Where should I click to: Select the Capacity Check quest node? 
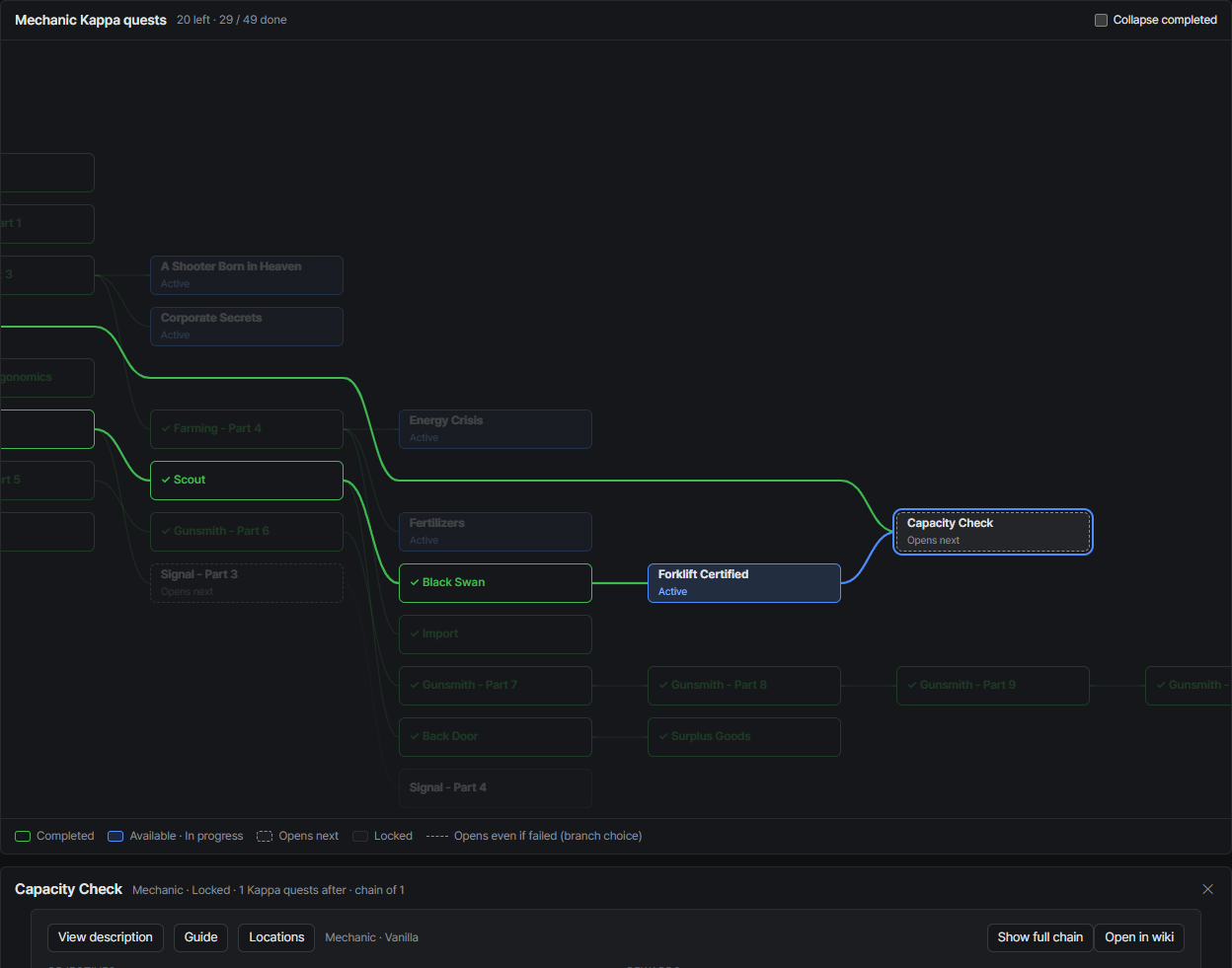[x=993, y=532]
